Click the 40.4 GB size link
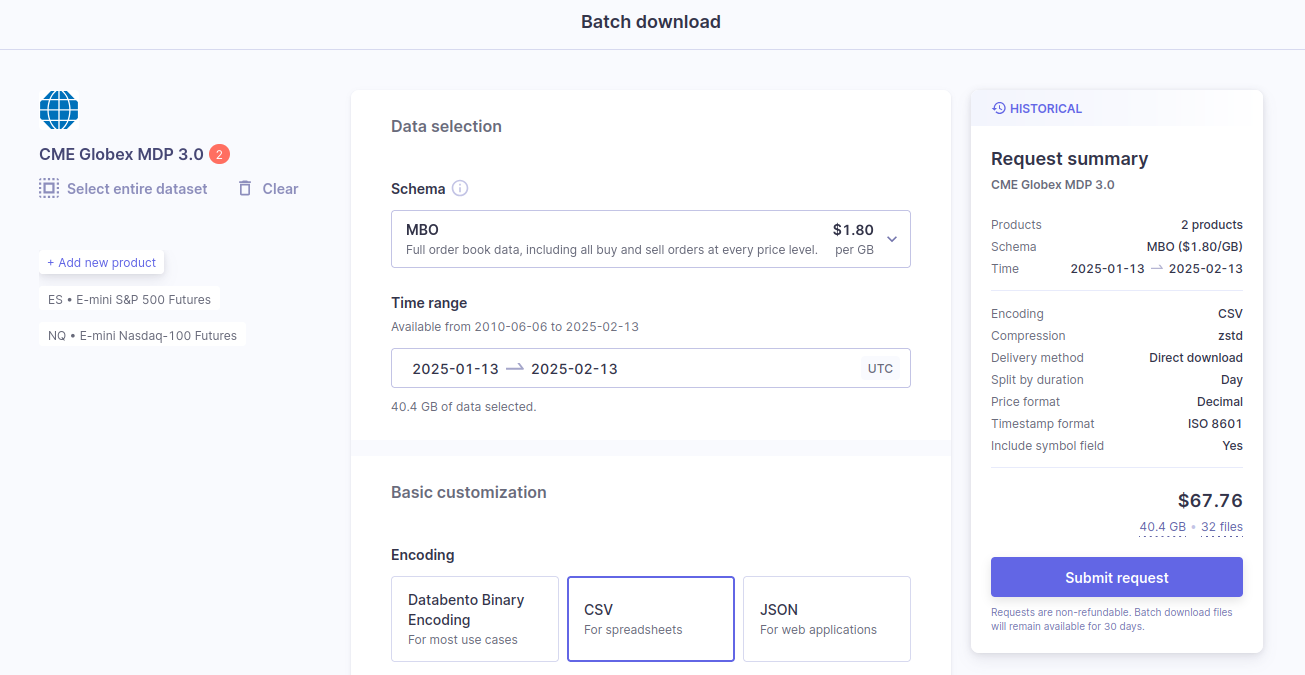Image resolution: width=1305 pixels, height=675 pixels. pyautogui.click(x=1162, y=527)
